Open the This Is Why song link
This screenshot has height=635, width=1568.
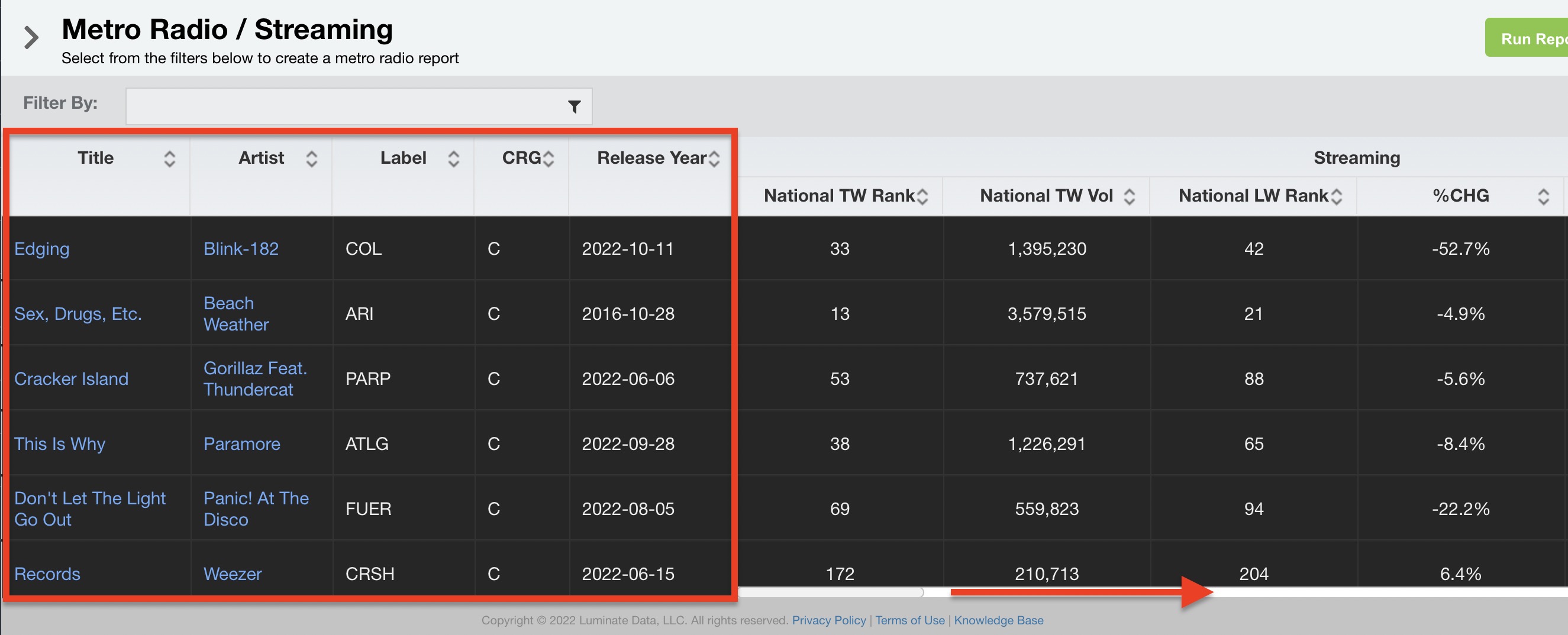click(x=60, y=444)
